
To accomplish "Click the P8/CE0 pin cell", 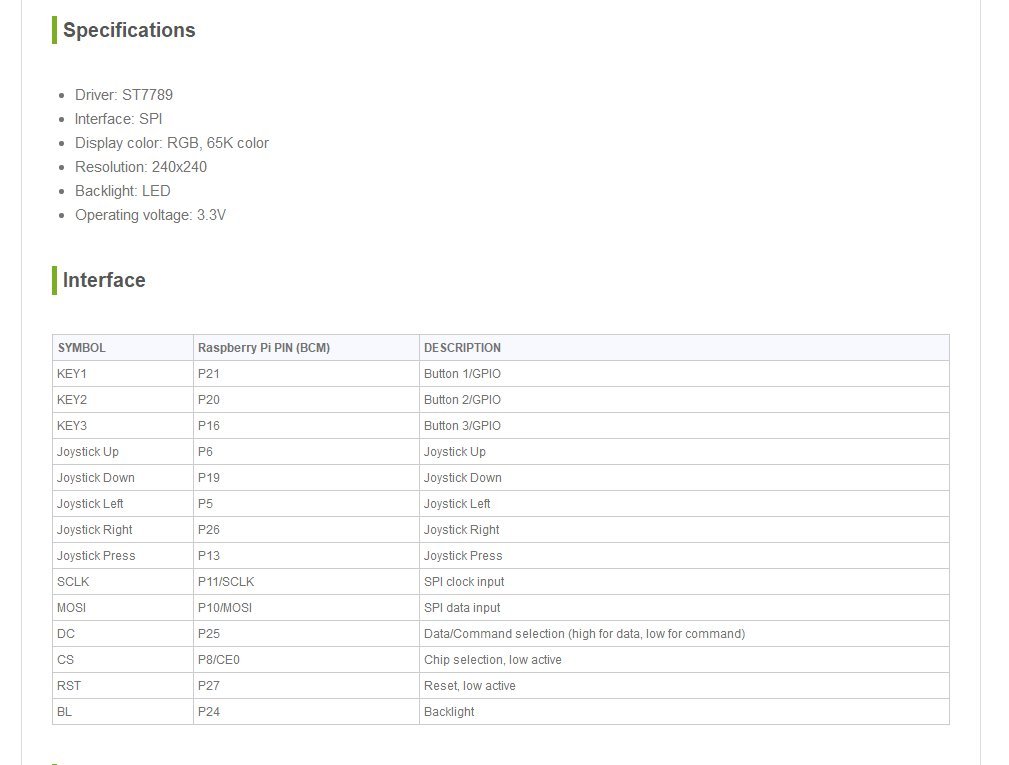I will [219, 660].
